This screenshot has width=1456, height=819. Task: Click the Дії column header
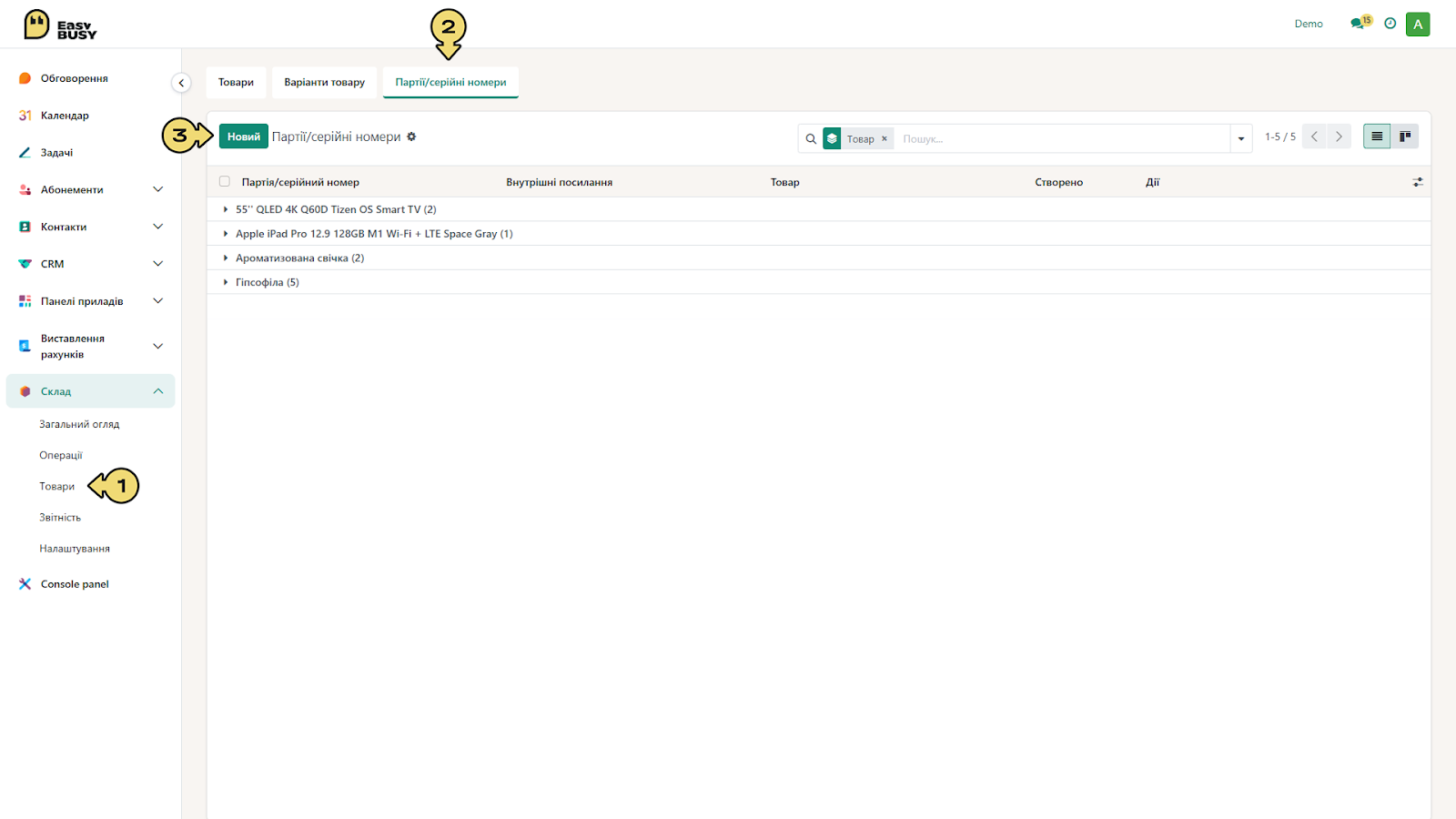pos(1152,182)
